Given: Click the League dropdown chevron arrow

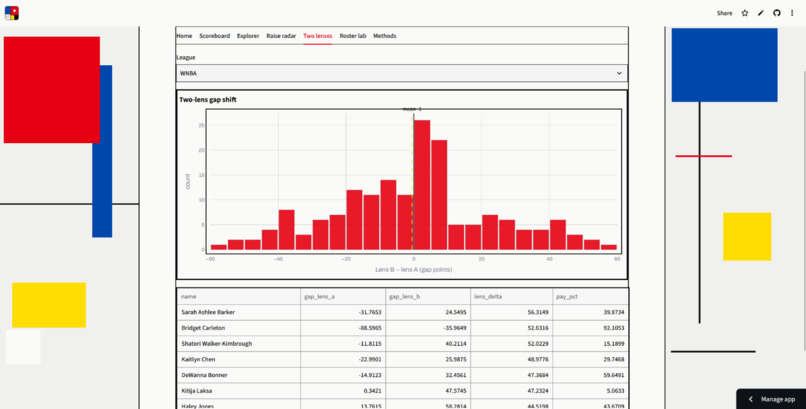Looking at the screenshot, I should [x=619, y=73].
